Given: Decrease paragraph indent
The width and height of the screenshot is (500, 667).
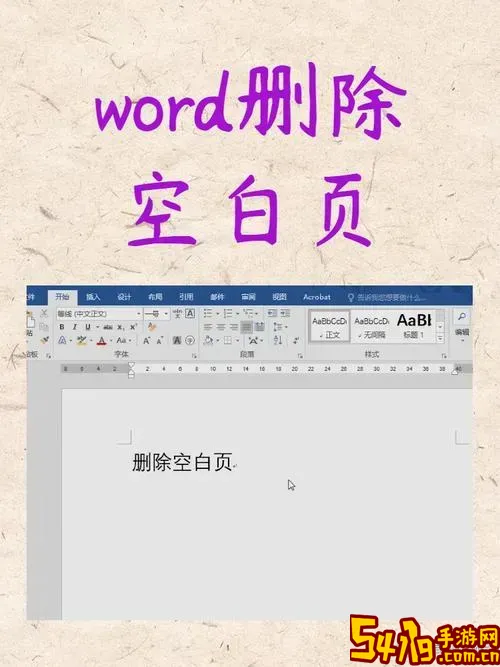Looking at the screenshot, I should click(x=272, y=314).
